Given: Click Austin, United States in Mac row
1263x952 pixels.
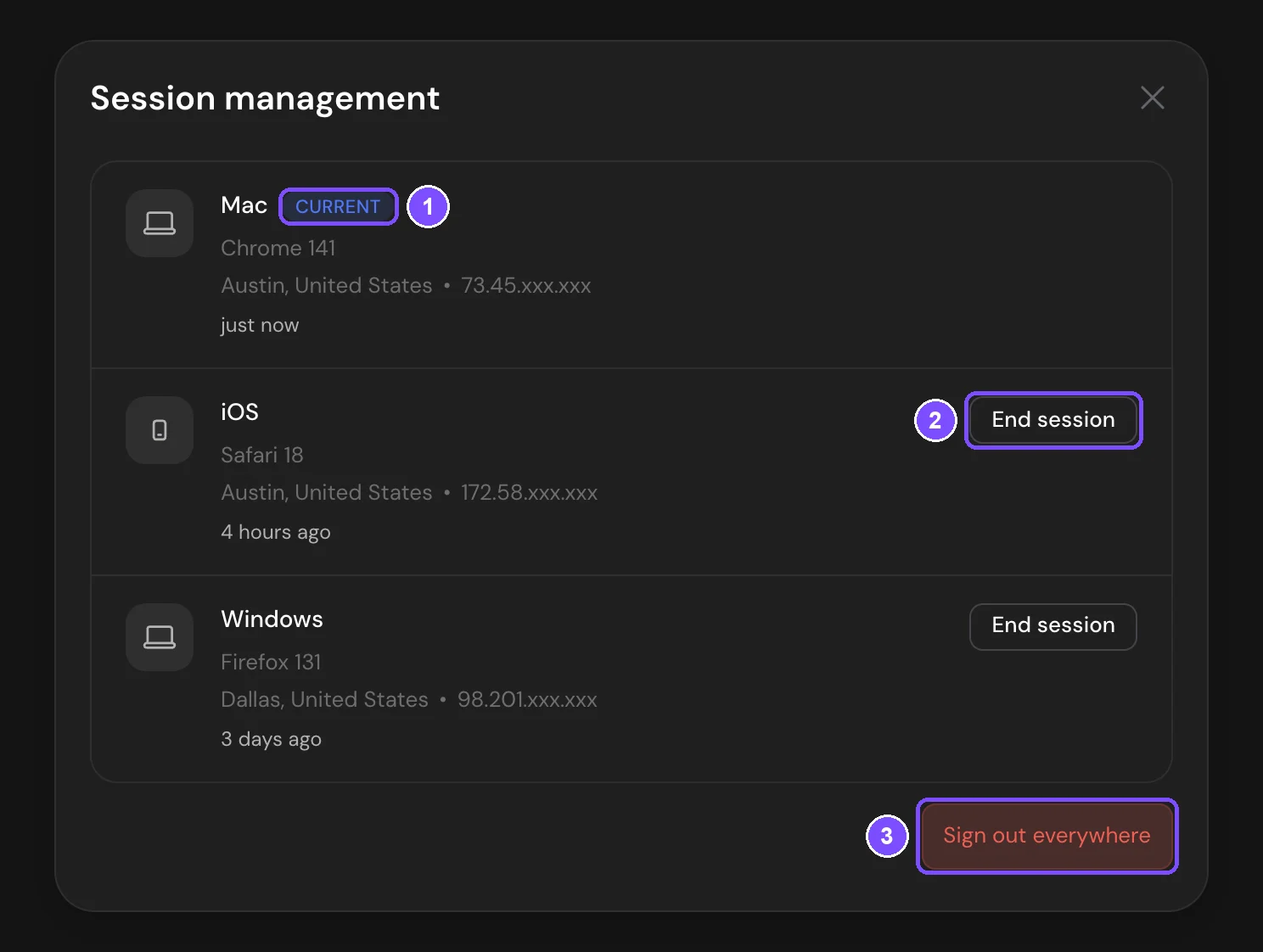Looking at the screenshot, I should click(327, 285).
